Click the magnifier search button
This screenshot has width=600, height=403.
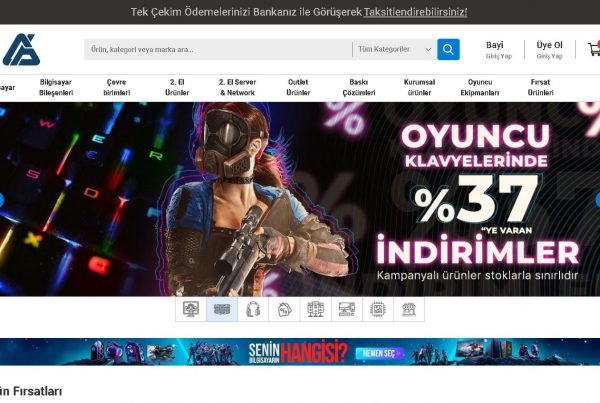click(448, 49)
